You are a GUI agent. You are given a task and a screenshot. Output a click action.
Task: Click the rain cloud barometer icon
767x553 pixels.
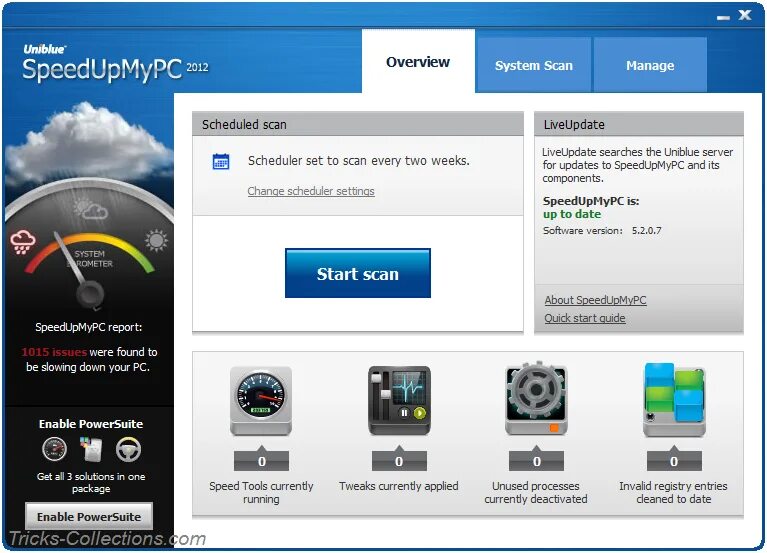coord(23,243)
